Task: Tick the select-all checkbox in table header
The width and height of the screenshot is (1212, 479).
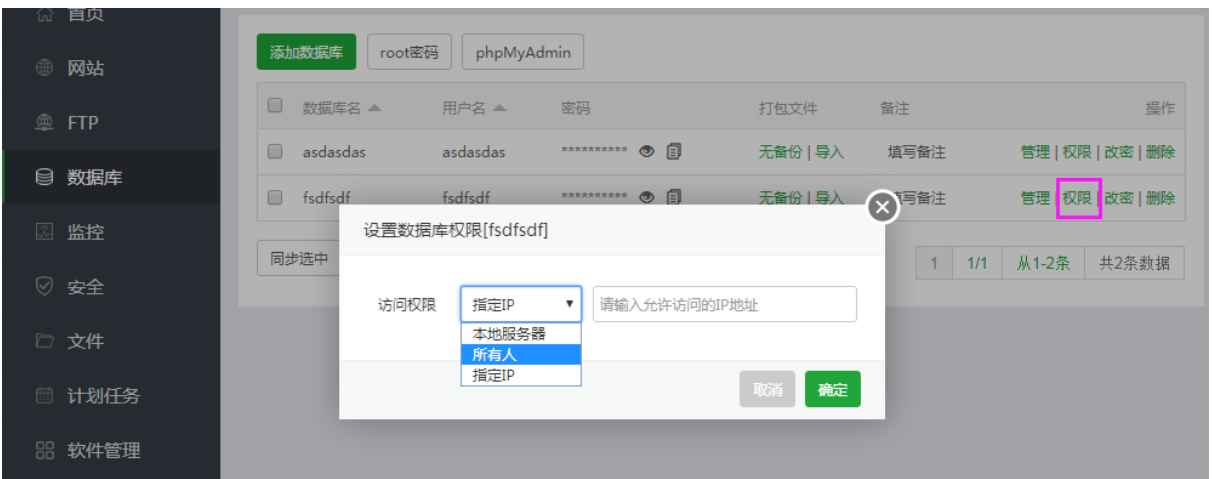Action: (x=275, y=106)
